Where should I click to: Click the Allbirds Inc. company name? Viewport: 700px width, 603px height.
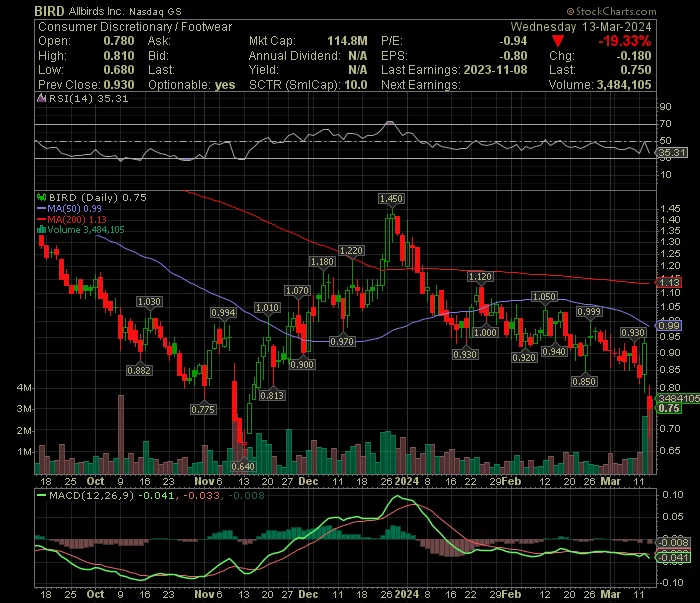pyautogui.click(x=96, y=11)
